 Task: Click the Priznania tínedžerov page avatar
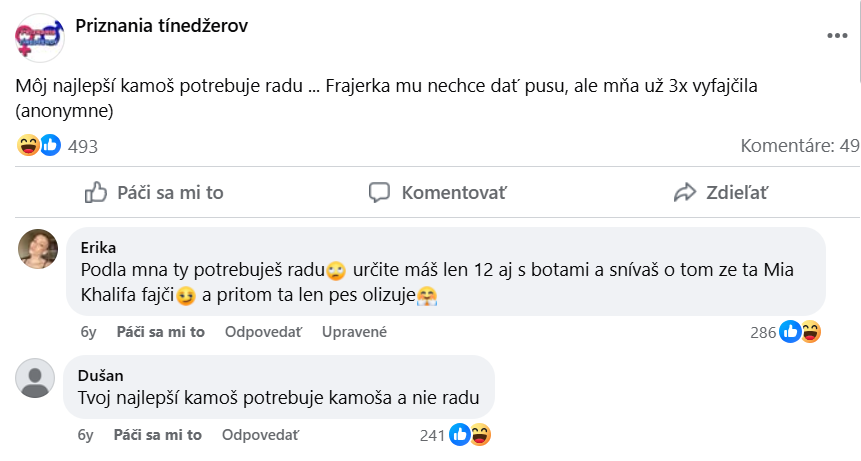click(x=40, y=36)
